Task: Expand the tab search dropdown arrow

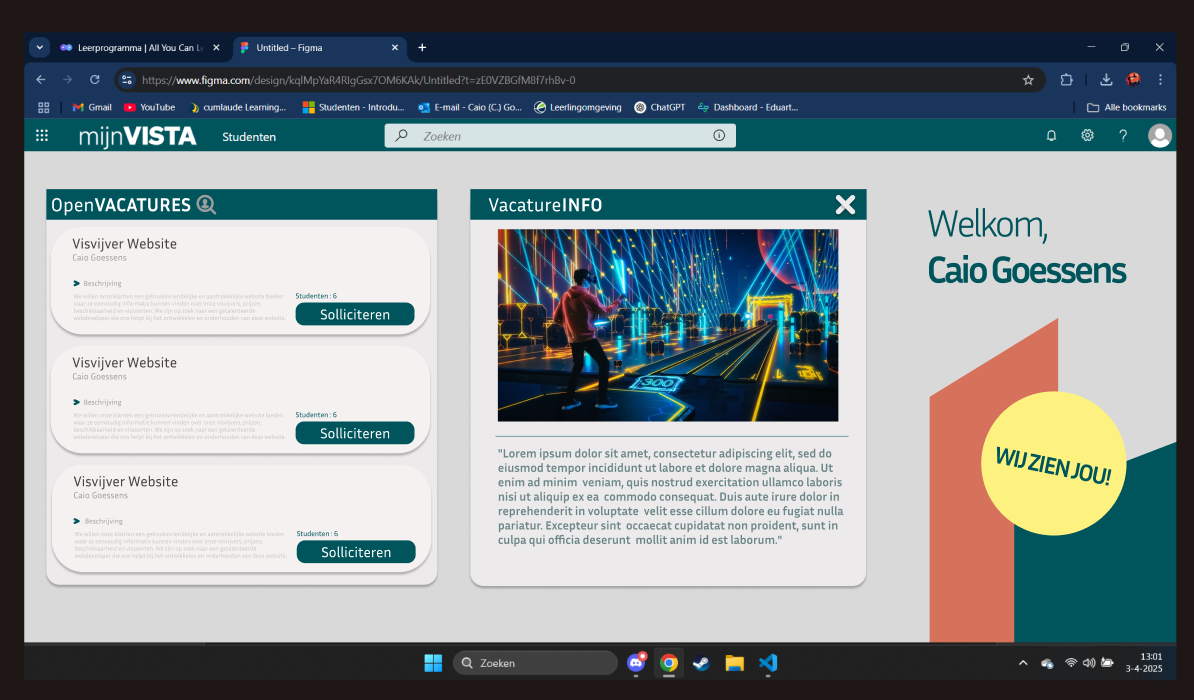Action: pyautogui.click(x=39, y=47)
